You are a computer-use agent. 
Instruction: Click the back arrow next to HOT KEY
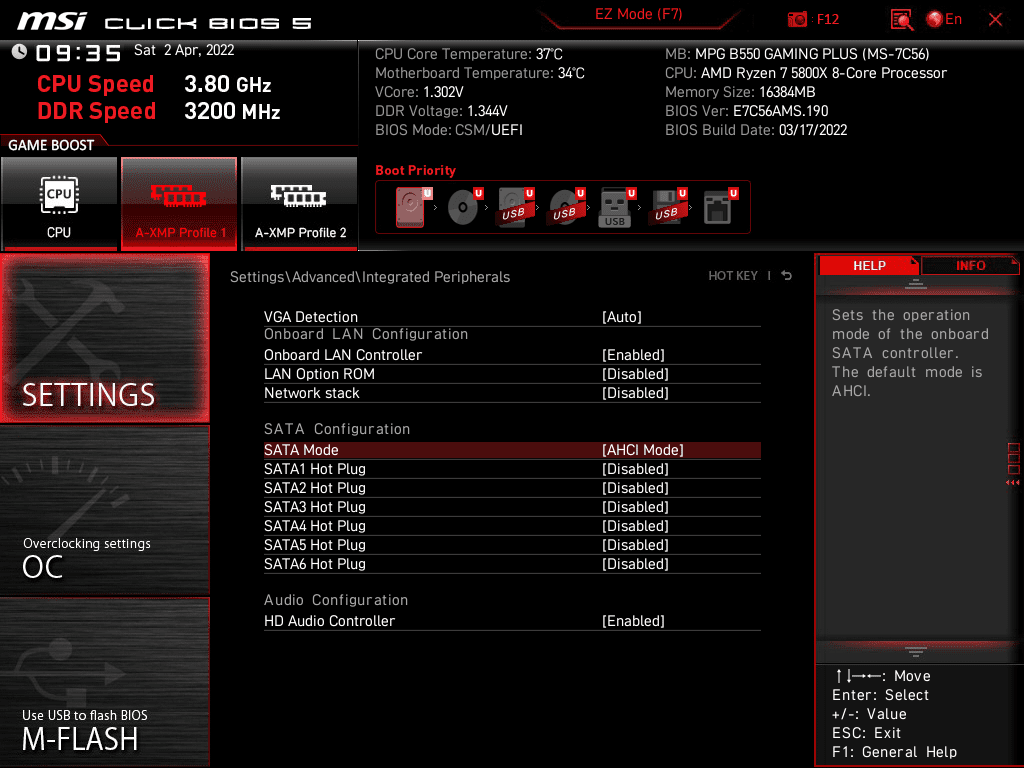click(786, 276)
